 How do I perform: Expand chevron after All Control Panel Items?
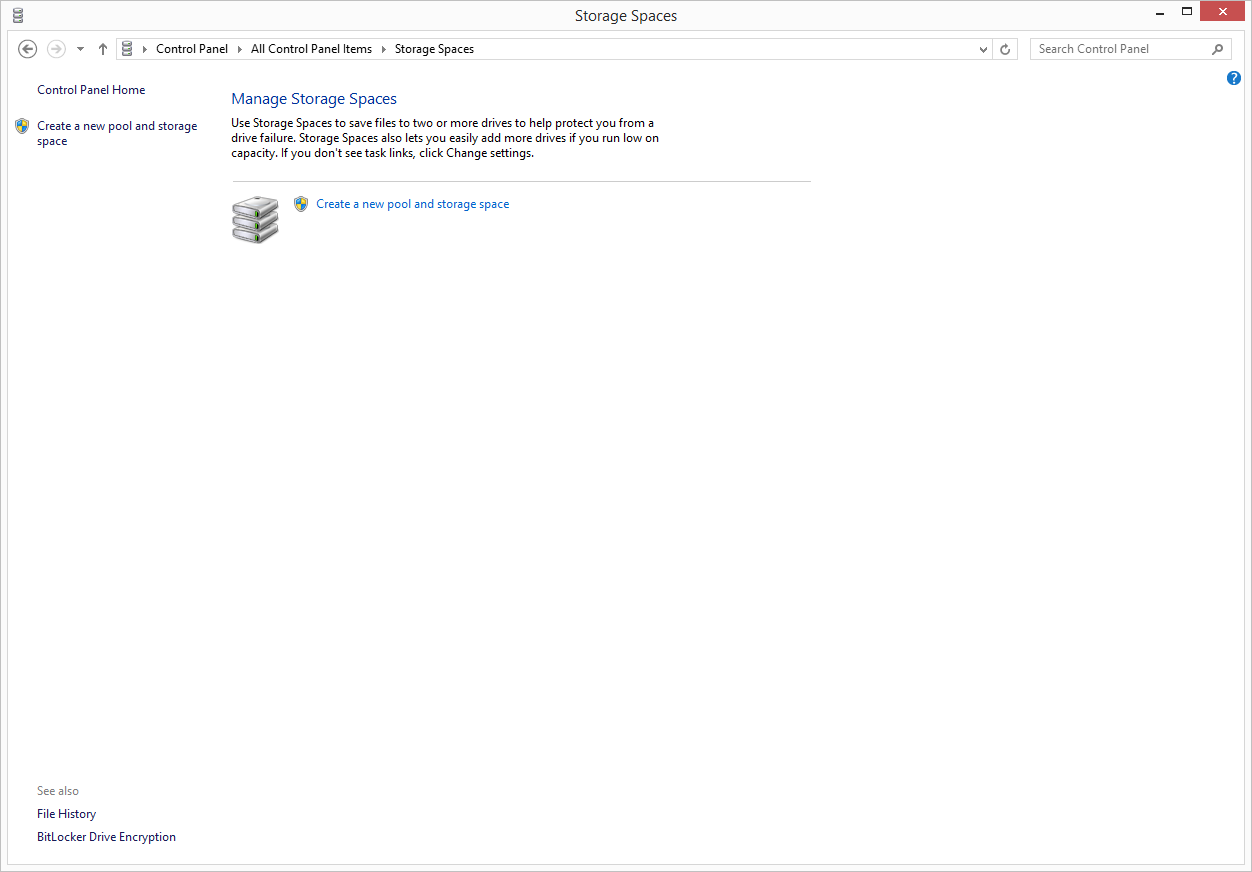coord(384,49)
